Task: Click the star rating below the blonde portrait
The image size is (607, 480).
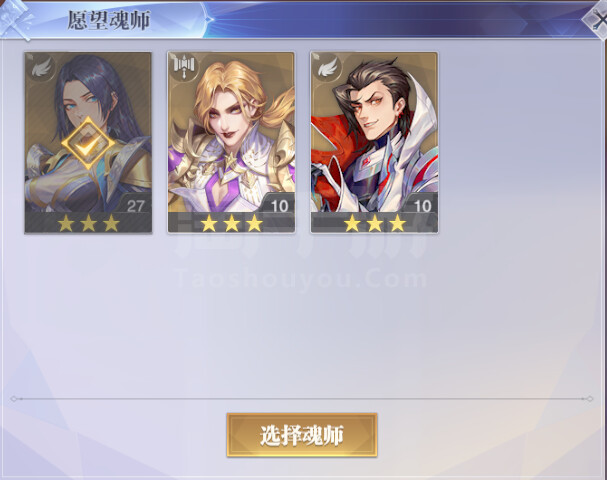Action: tap(231, 223)
